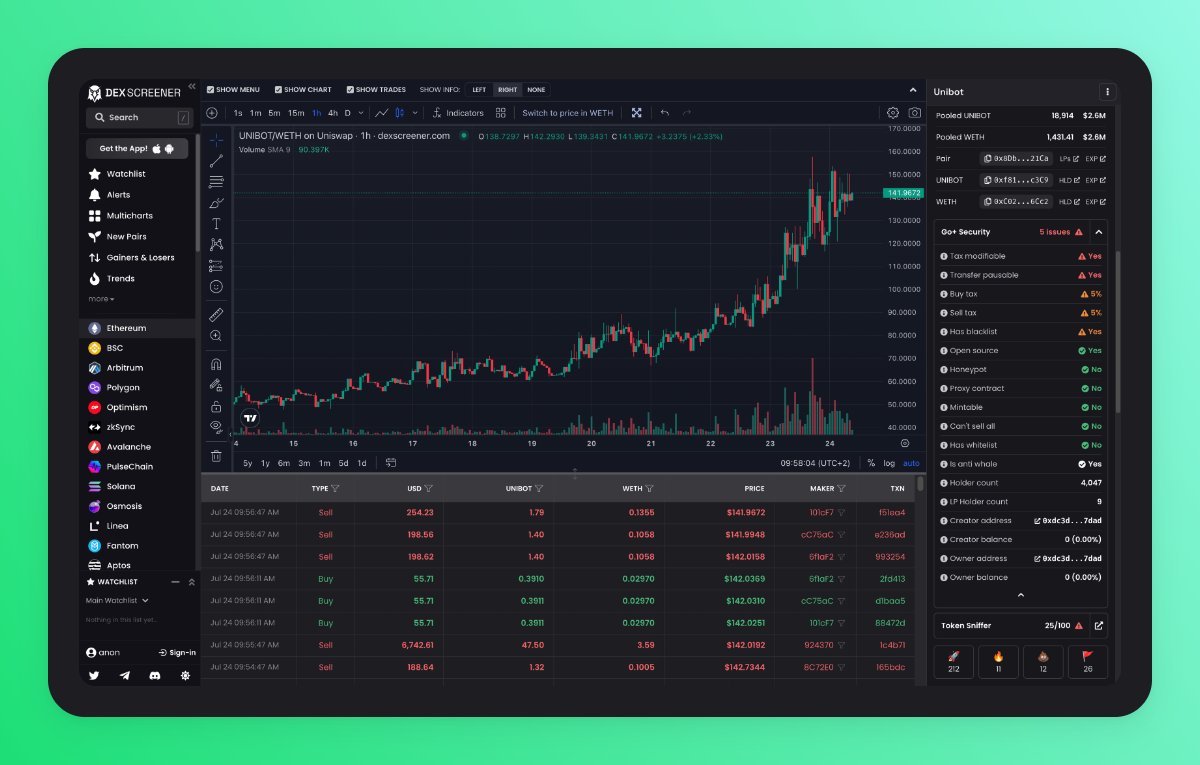
Task: Select the ruler measure tool
Action: tap(216, 315)
